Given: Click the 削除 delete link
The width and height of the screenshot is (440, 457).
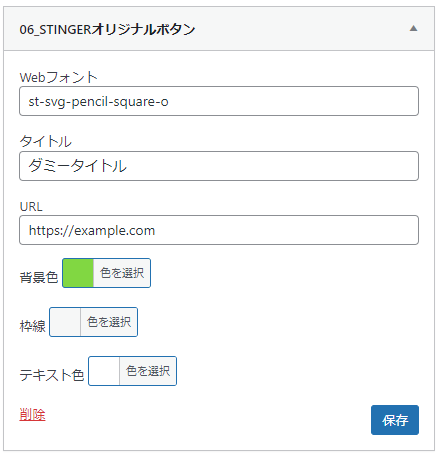Looking at the screenshot, I should click(x=32, y=415).
